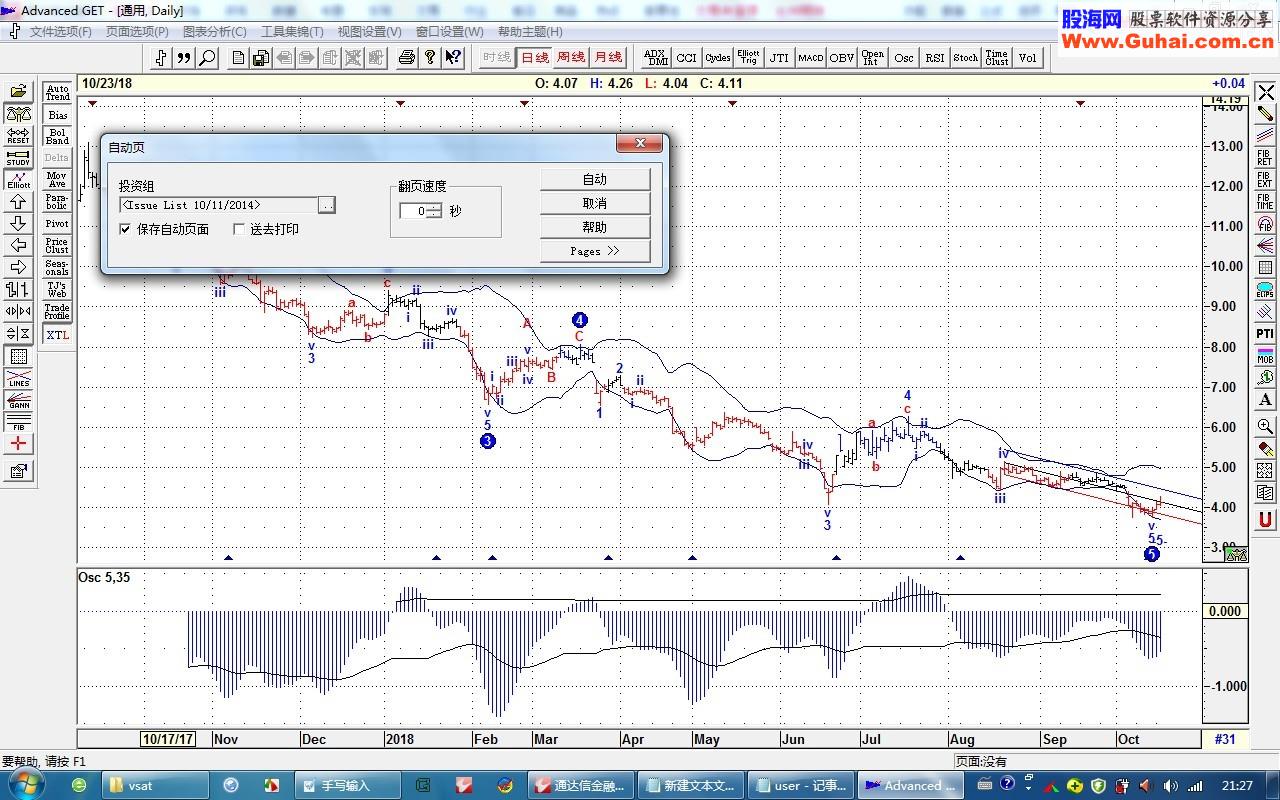Viewport: 1280px width, 800px height.
Task: Expand the Pages >> button
Action: [x=595, y=251]
